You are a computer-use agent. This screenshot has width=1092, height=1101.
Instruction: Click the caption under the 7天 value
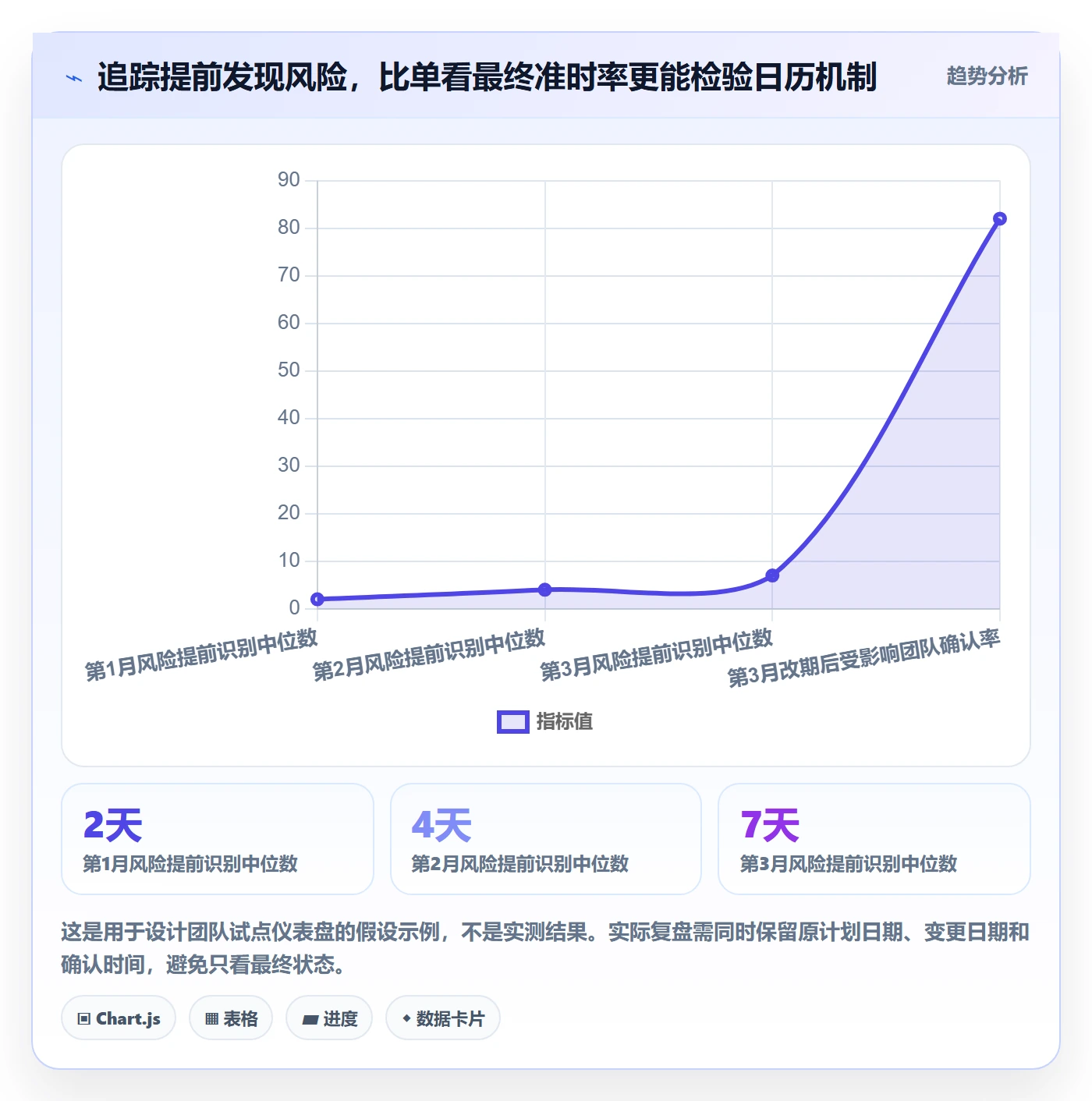(x=848, y=864)
